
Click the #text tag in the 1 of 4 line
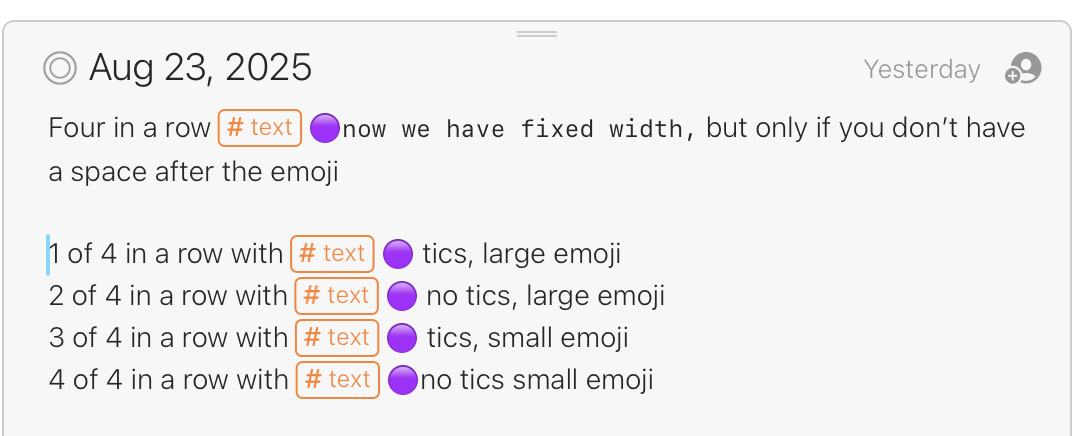332,254
